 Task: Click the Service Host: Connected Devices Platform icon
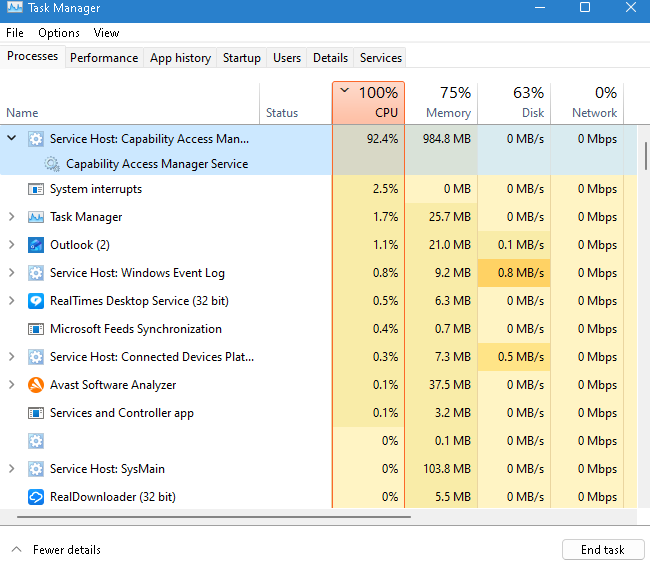[x=36, y=357]
